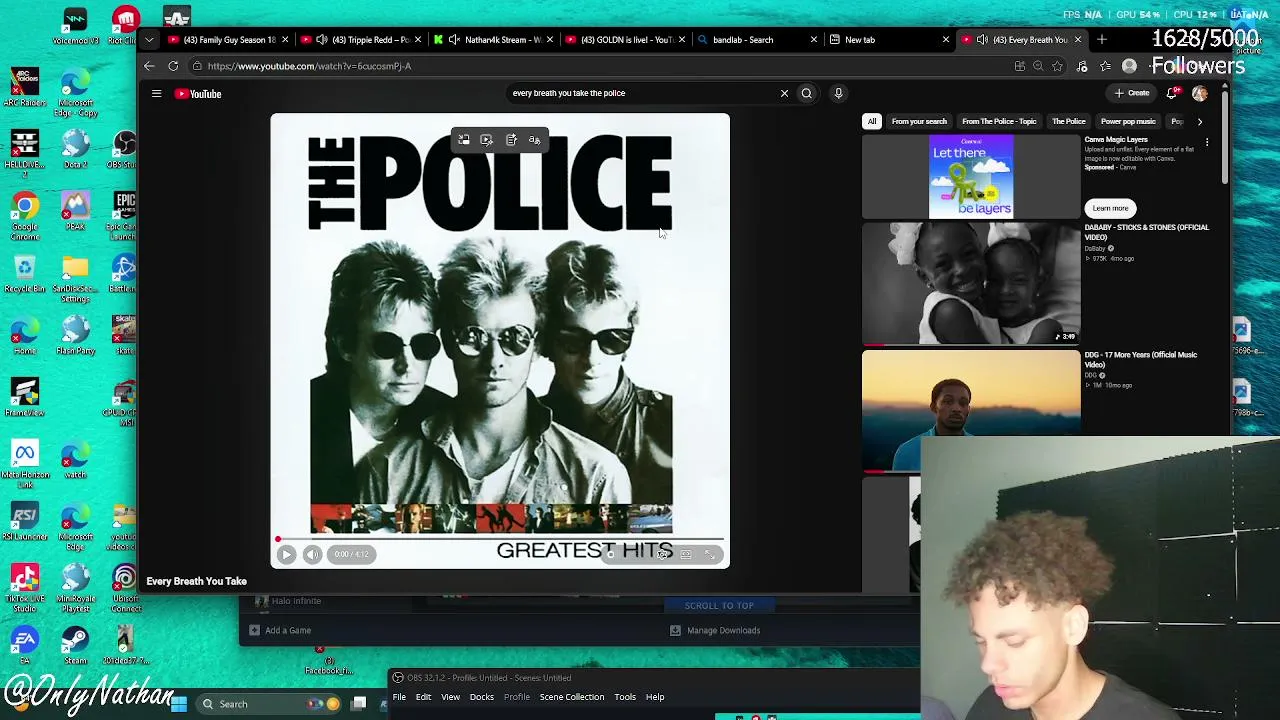1280x720 pixels.
Task: Open the File menu in OBS
Action: [x=399, y=697]
